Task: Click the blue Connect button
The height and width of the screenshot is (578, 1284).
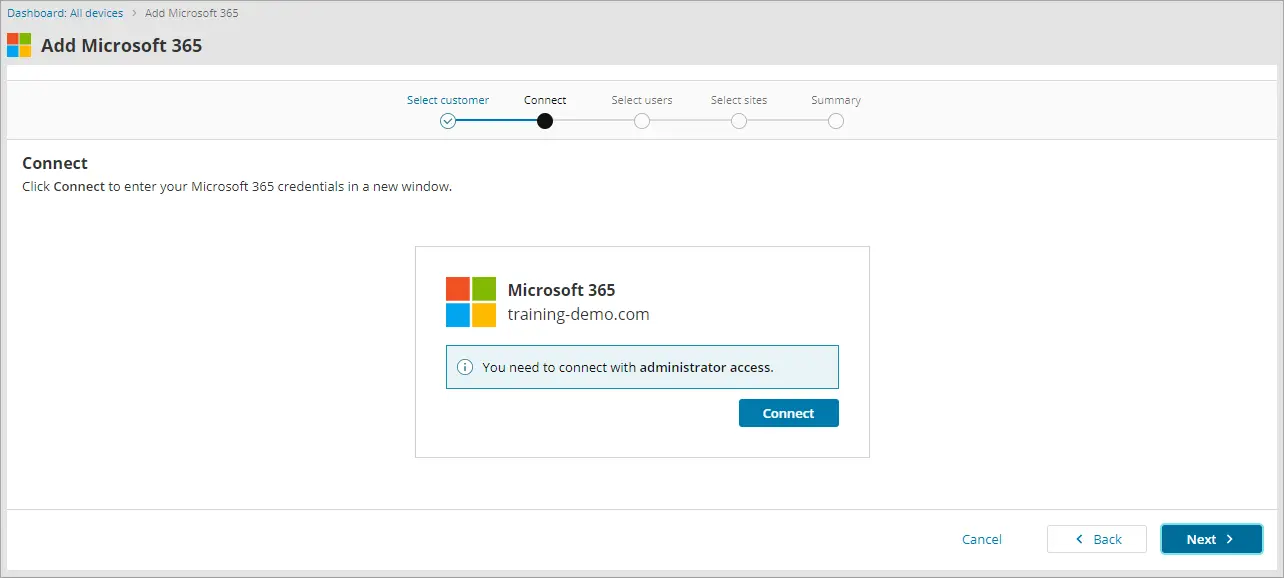Action: coord(789,413)
